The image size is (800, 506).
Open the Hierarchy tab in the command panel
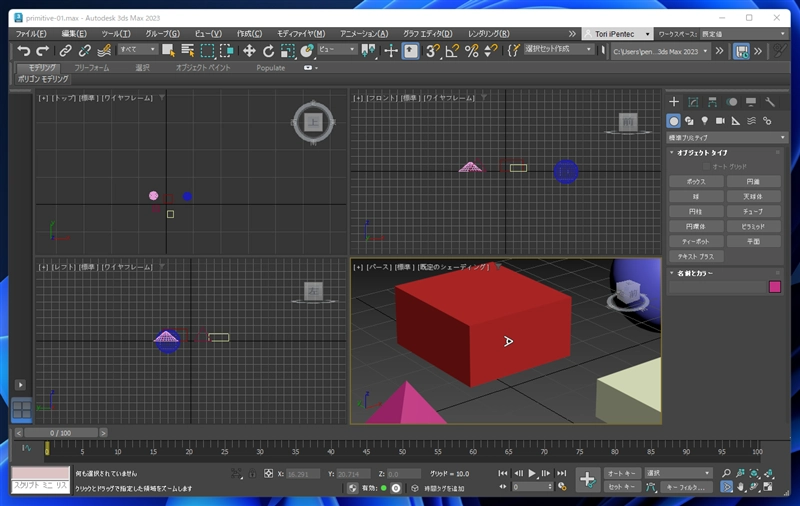[712, 102]
